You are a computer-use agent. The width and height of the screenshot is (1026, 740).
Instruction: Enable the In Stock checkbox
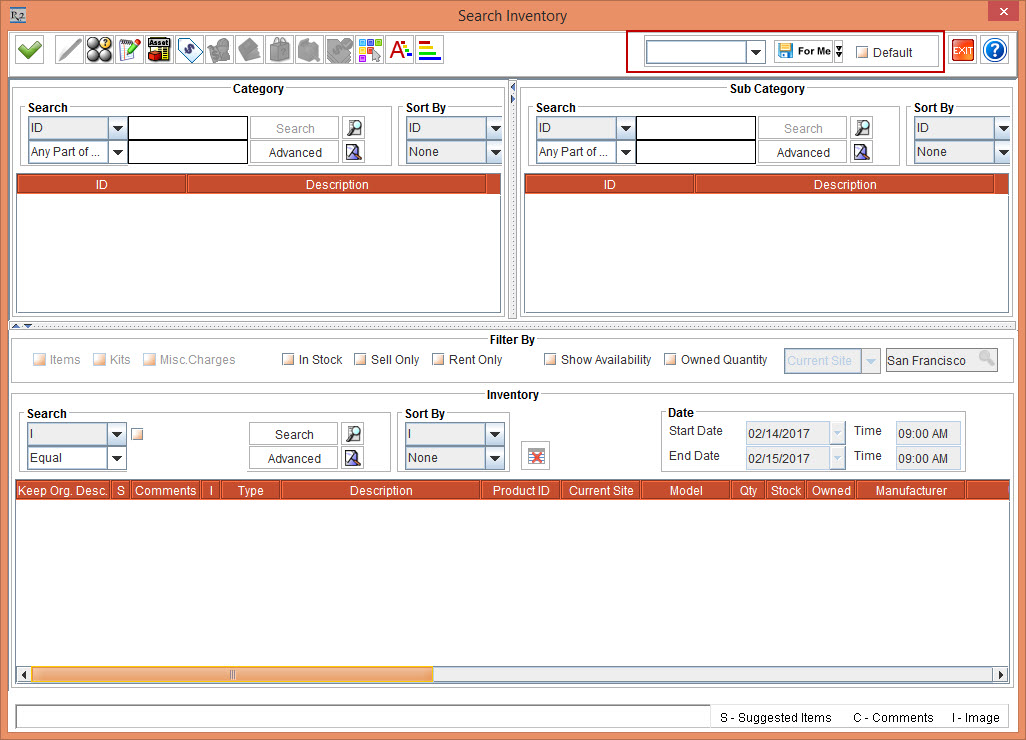(288, 360)
